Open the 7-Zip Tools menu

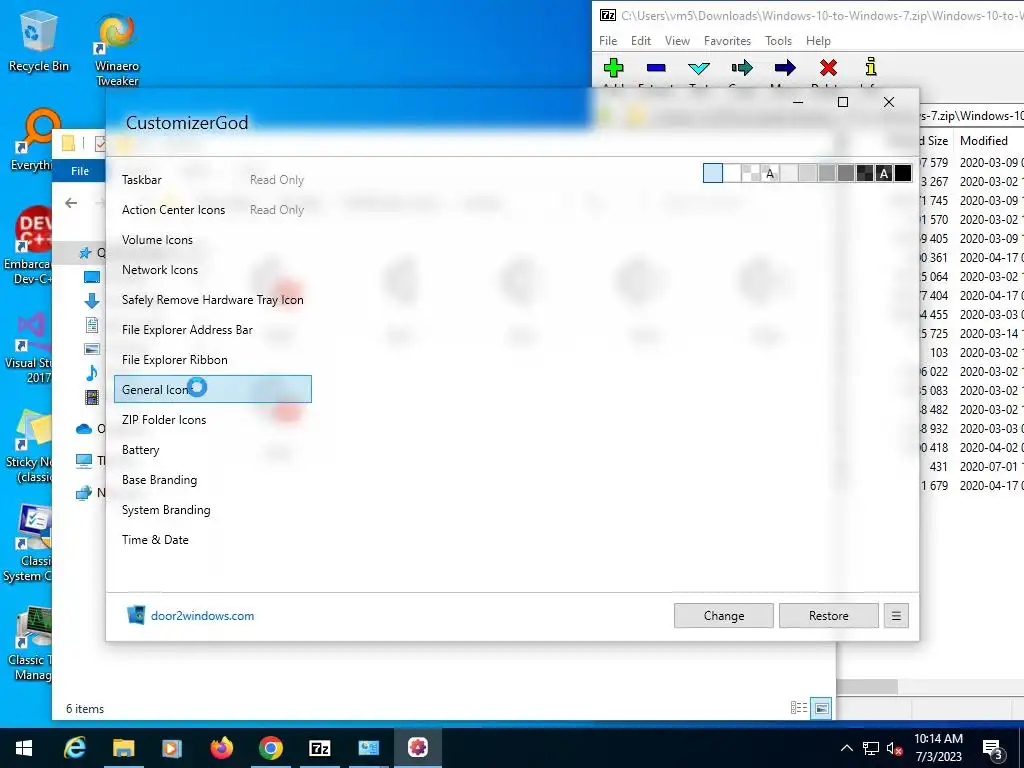click(x=778, y=40)
